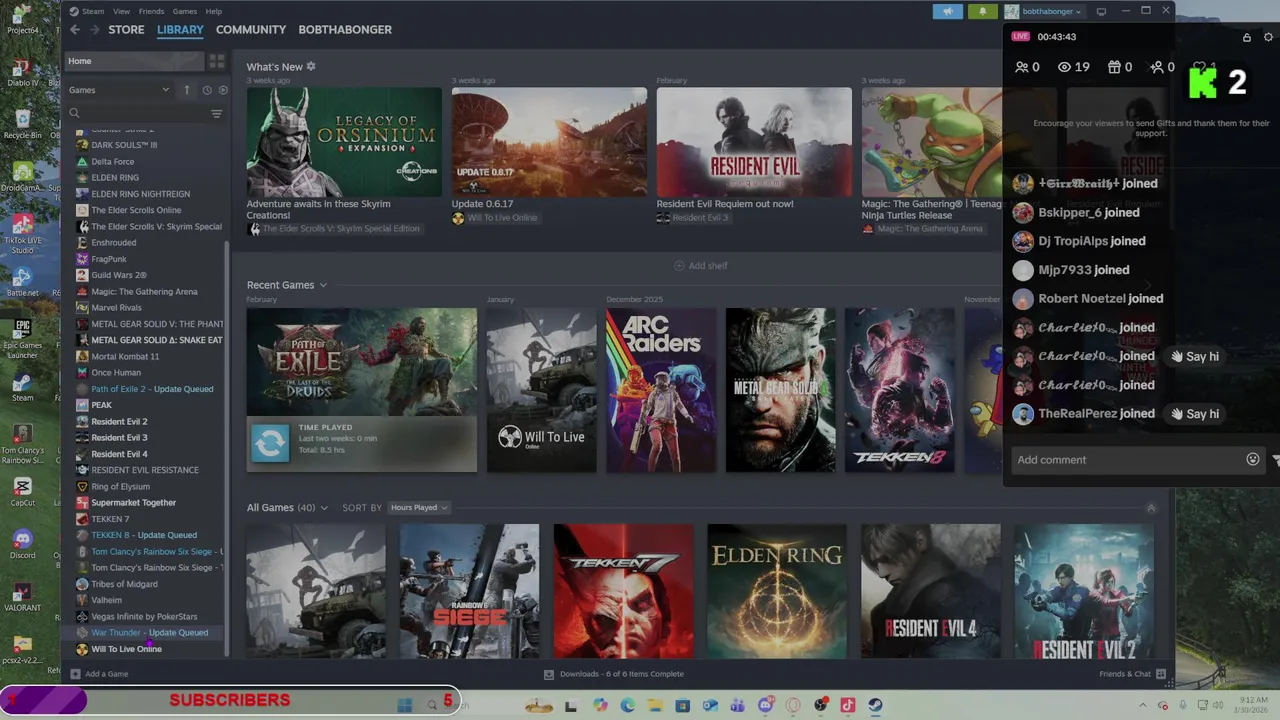
Task: Open Resident Evil Requiem news card
Action: click(x=754, y=142)
